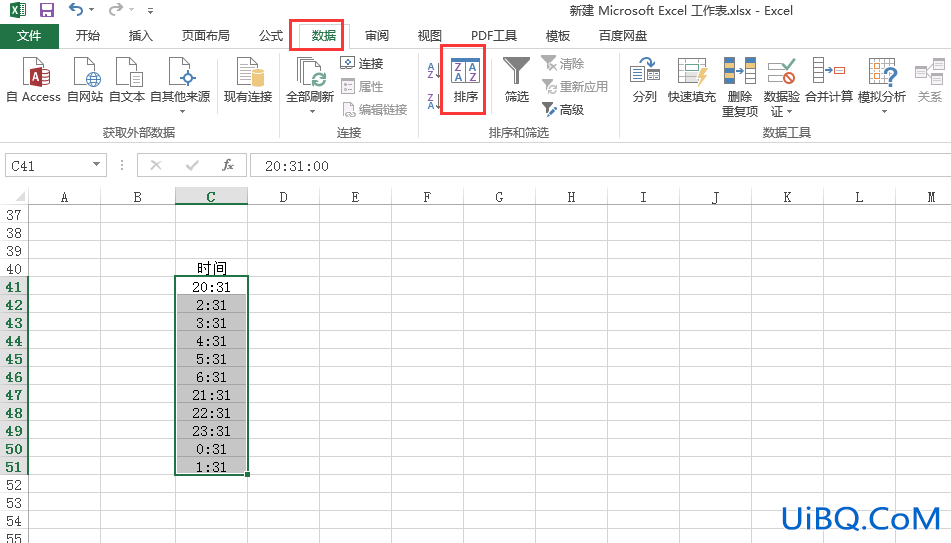
Task: Select column C header
Action: click(211, 197)
